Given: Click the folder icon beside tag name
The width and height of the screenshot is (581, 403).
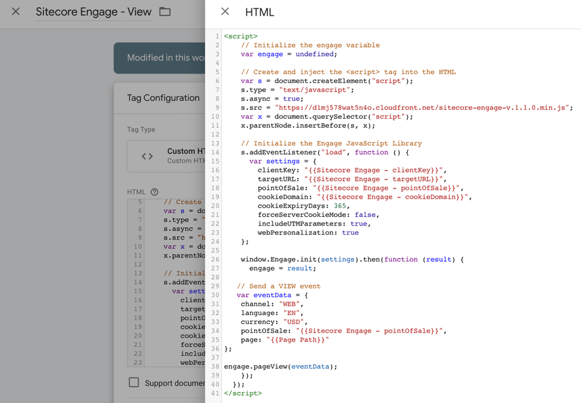Looking at the screenshot, I should [x=165, y=12].
